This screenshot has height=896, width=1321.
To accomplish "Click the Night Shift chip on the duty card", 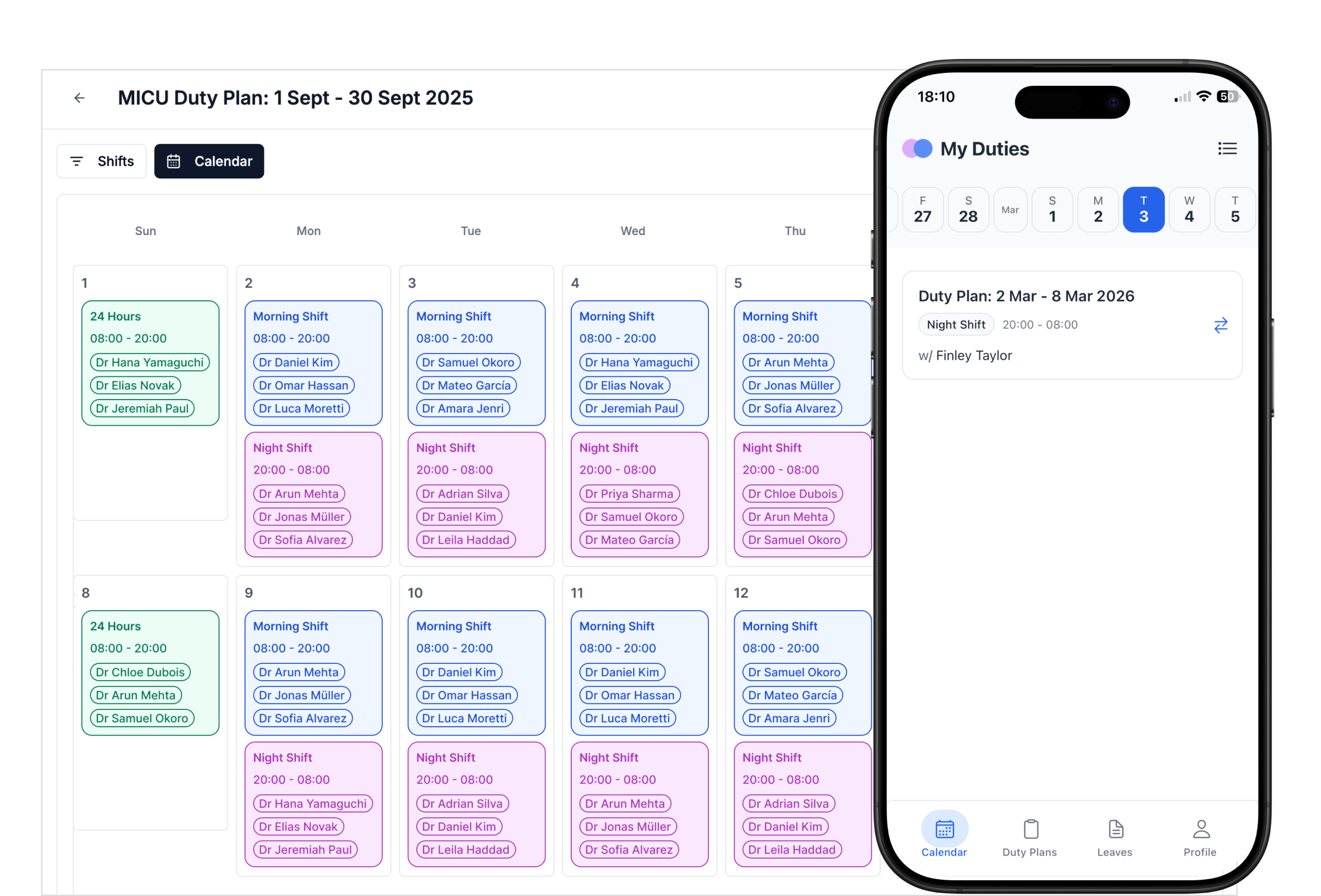I will pos(955,324).
